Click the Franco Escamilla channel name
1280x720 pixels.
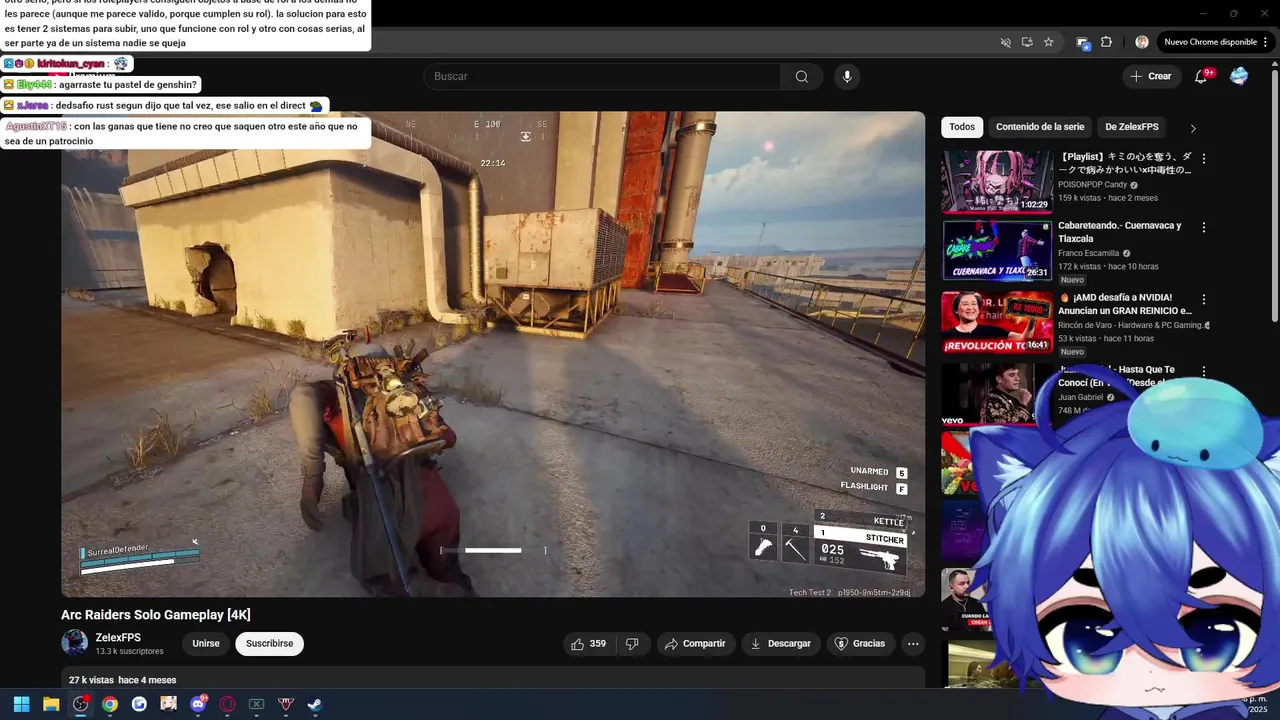click(x=1089, y=254)
